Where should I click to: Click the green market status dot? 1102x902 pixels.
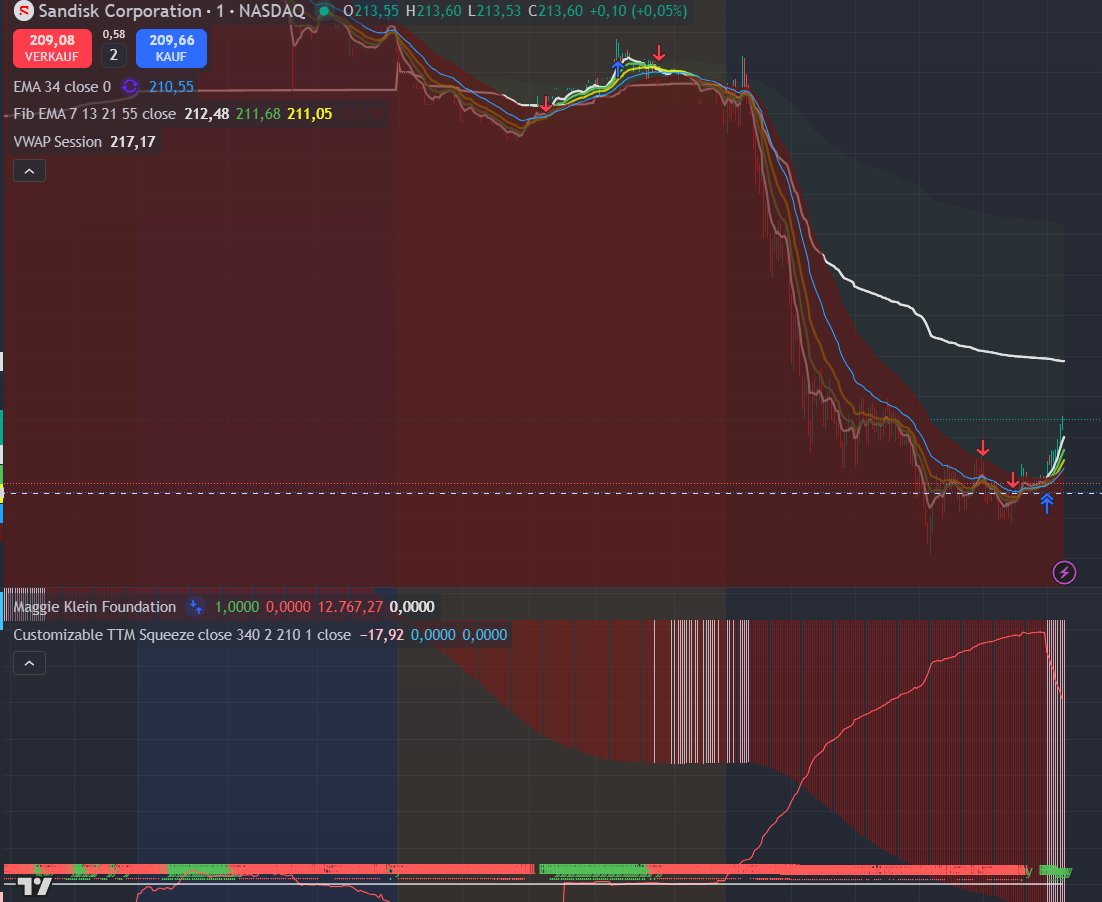(324, 11)
